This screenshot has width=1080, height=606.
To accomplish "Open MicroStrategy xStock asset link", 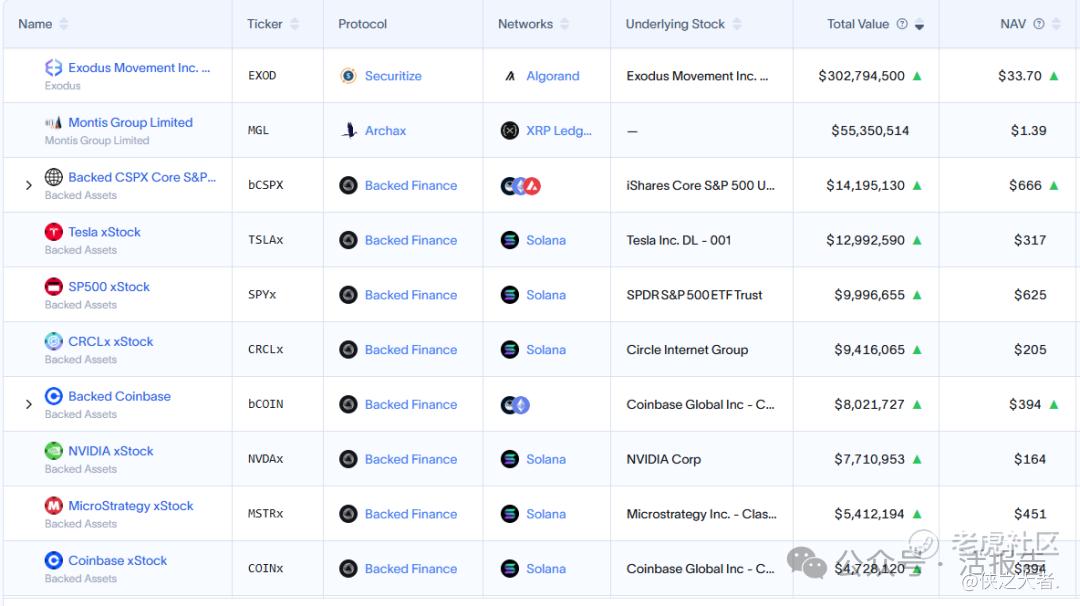I will pos(131,505).
